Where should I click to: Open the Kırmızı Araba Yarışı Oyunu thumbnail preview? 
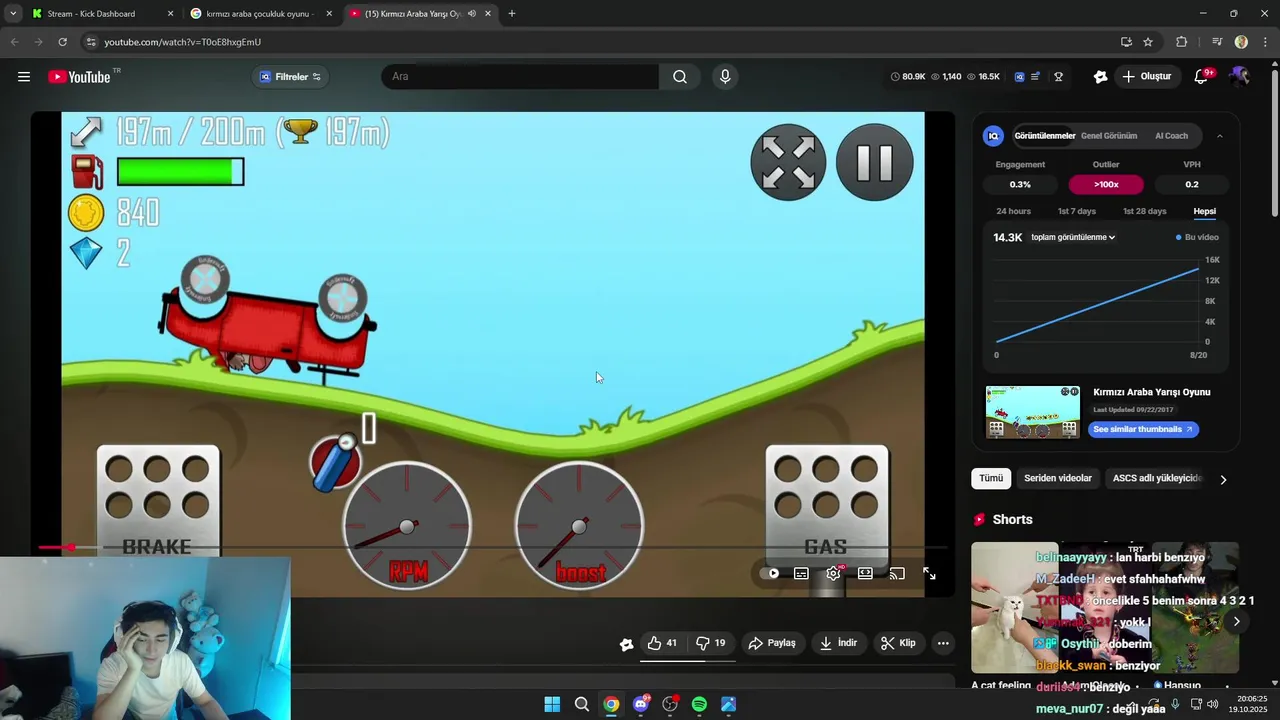[1033, 412]
